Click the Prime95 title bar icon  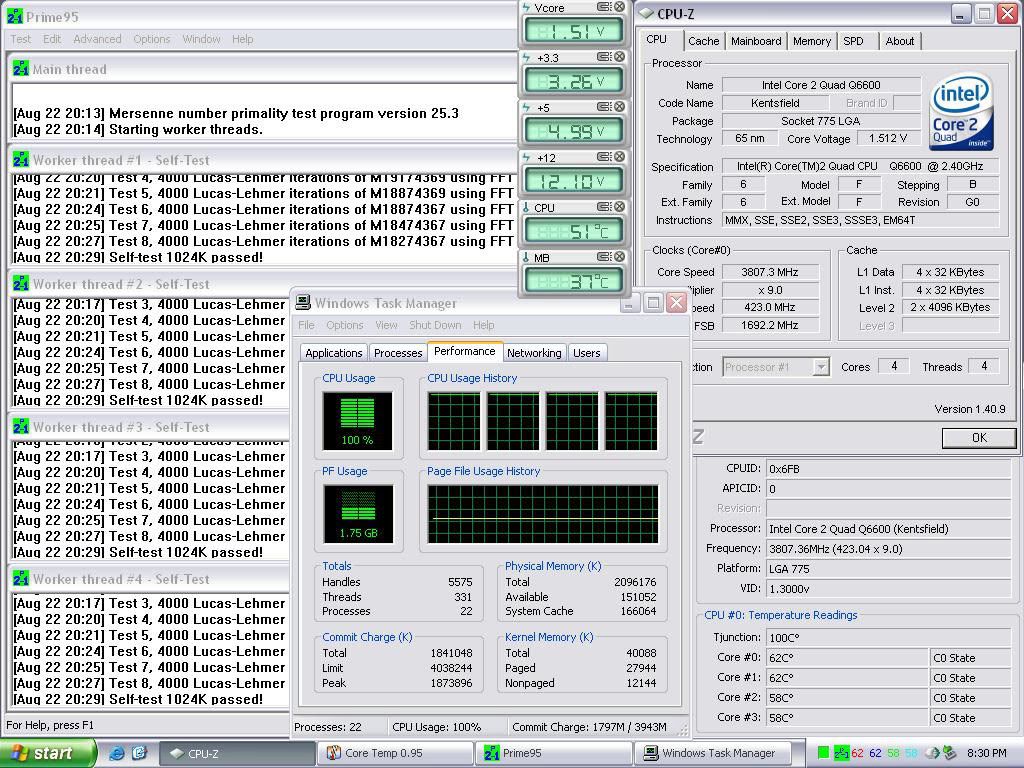coord(14,16)
